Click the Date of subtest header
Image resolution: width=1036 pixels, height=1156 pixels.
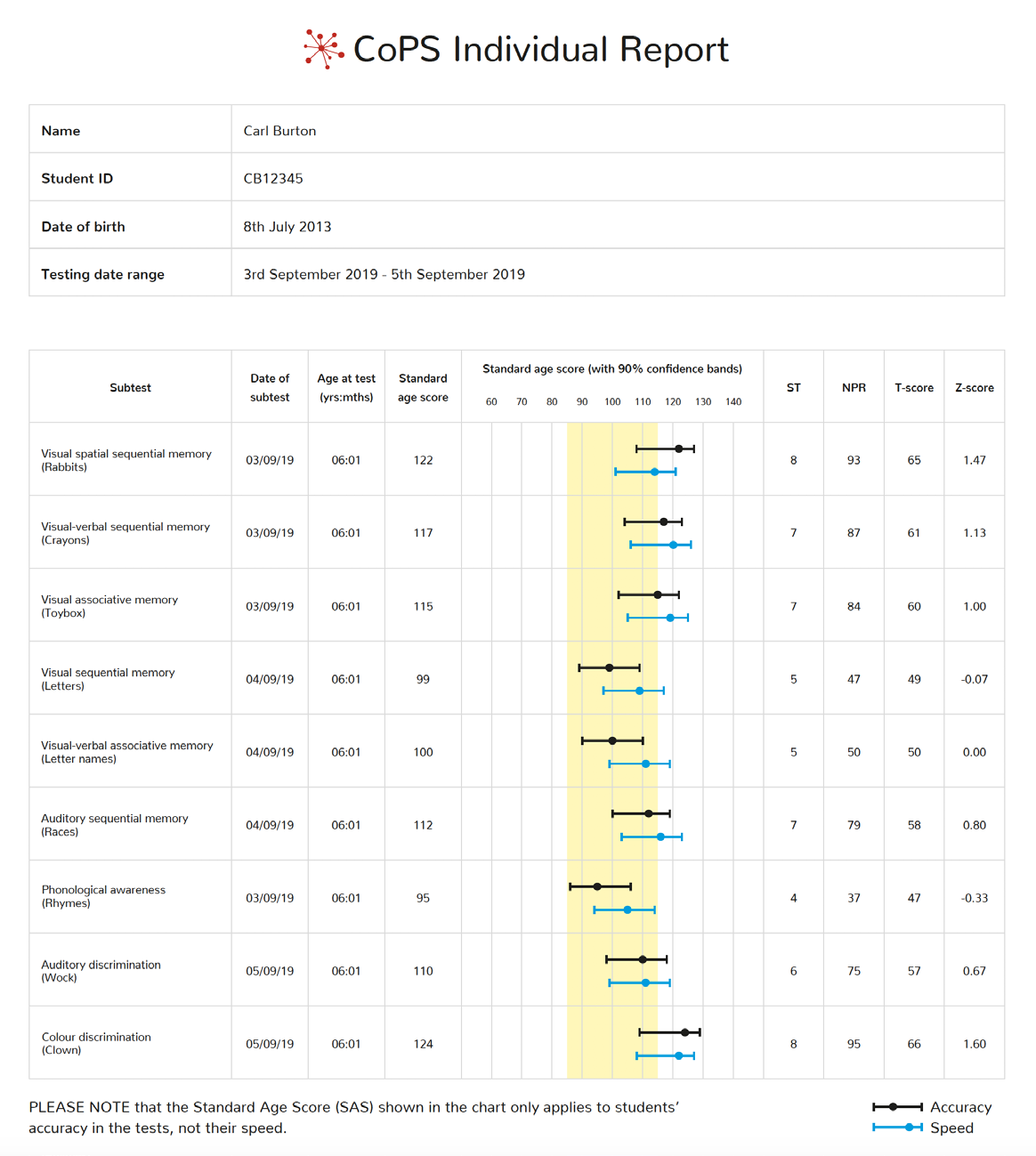coord(270,387)
